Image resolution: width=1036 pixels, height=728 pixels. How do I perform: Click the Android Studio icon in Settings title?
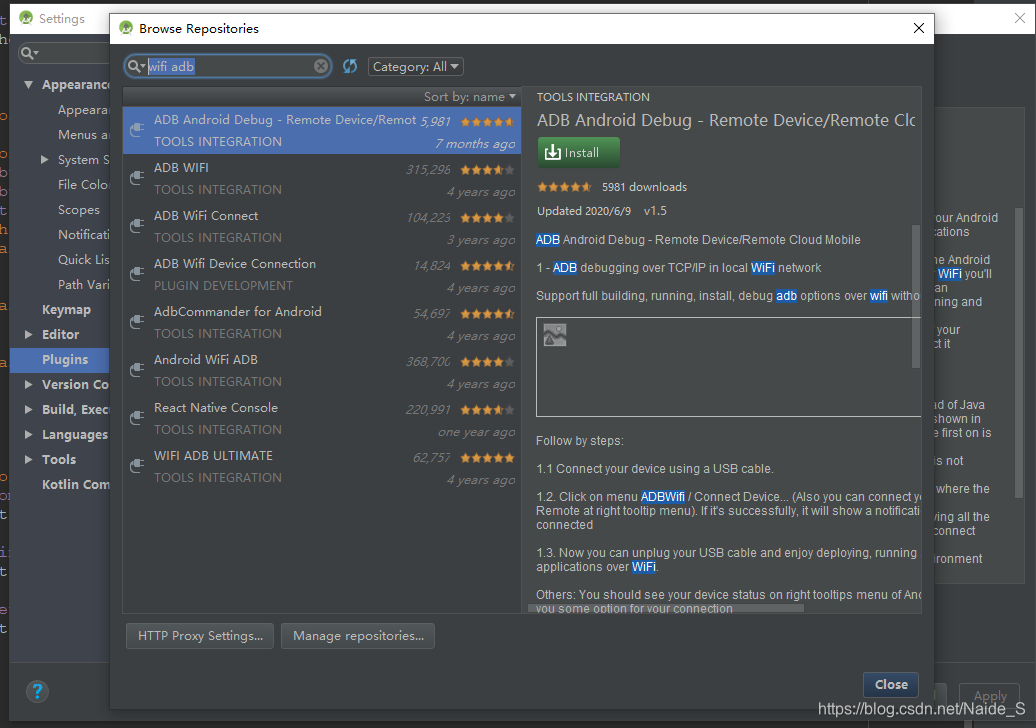tap(26, 18)
